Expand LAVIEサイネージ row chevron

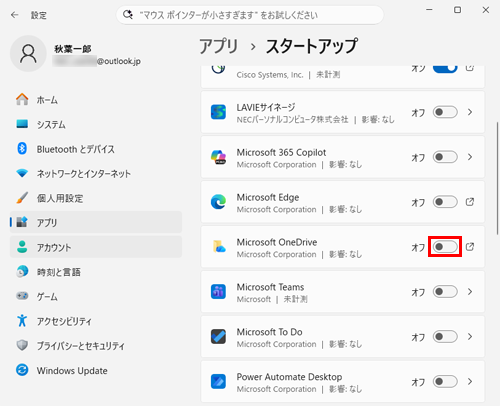click(470, 112)
